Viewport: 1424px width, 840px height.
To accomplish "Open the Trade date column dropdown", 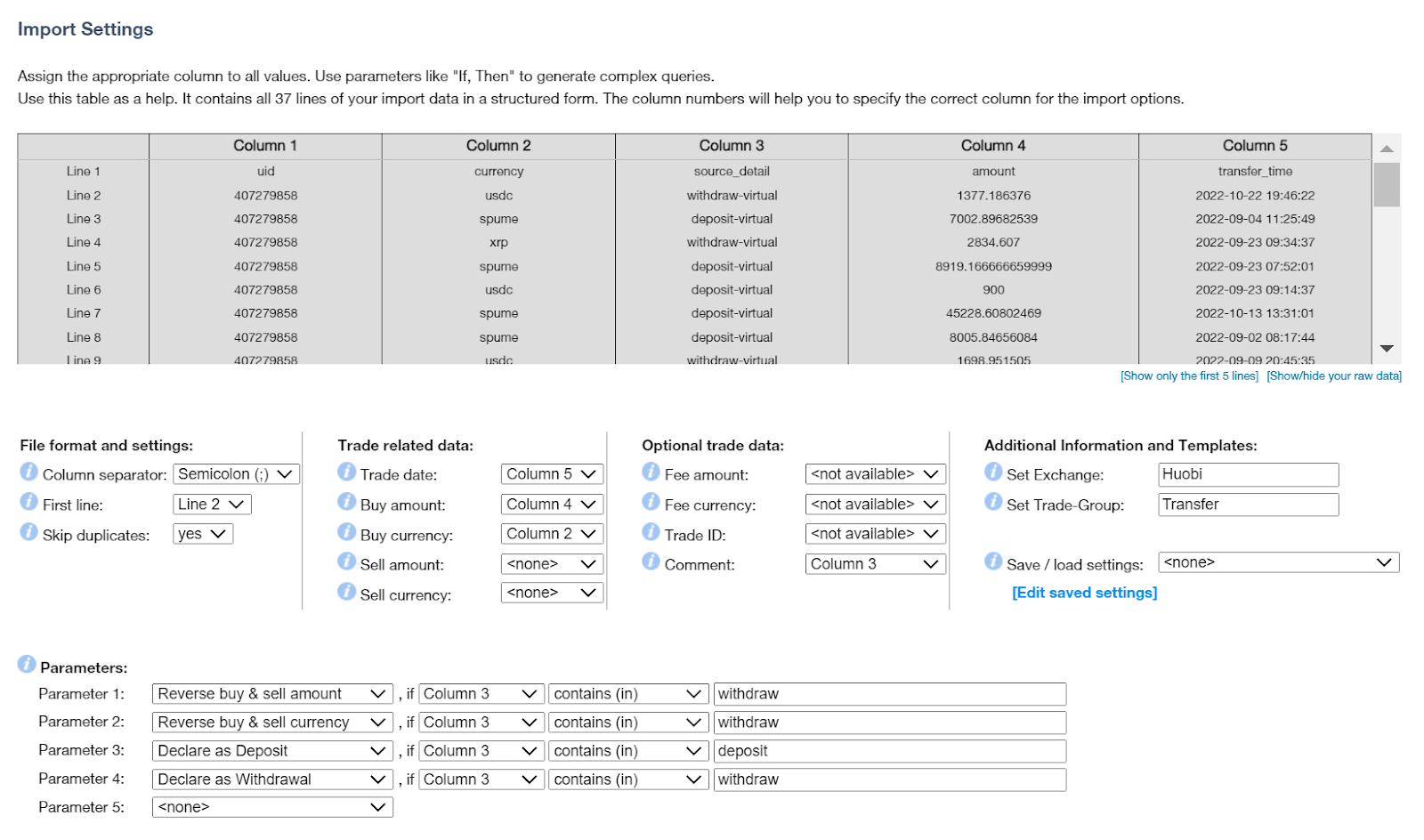I will [x=552, y=474].
